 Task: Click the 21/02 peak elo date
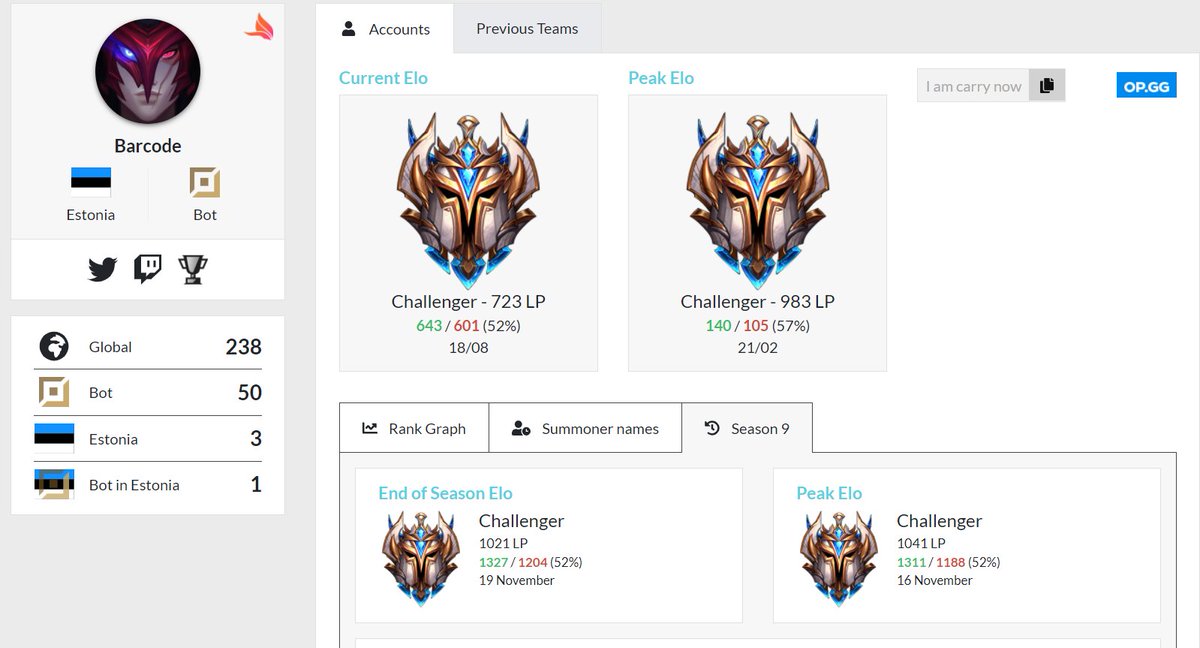[758, 348]
